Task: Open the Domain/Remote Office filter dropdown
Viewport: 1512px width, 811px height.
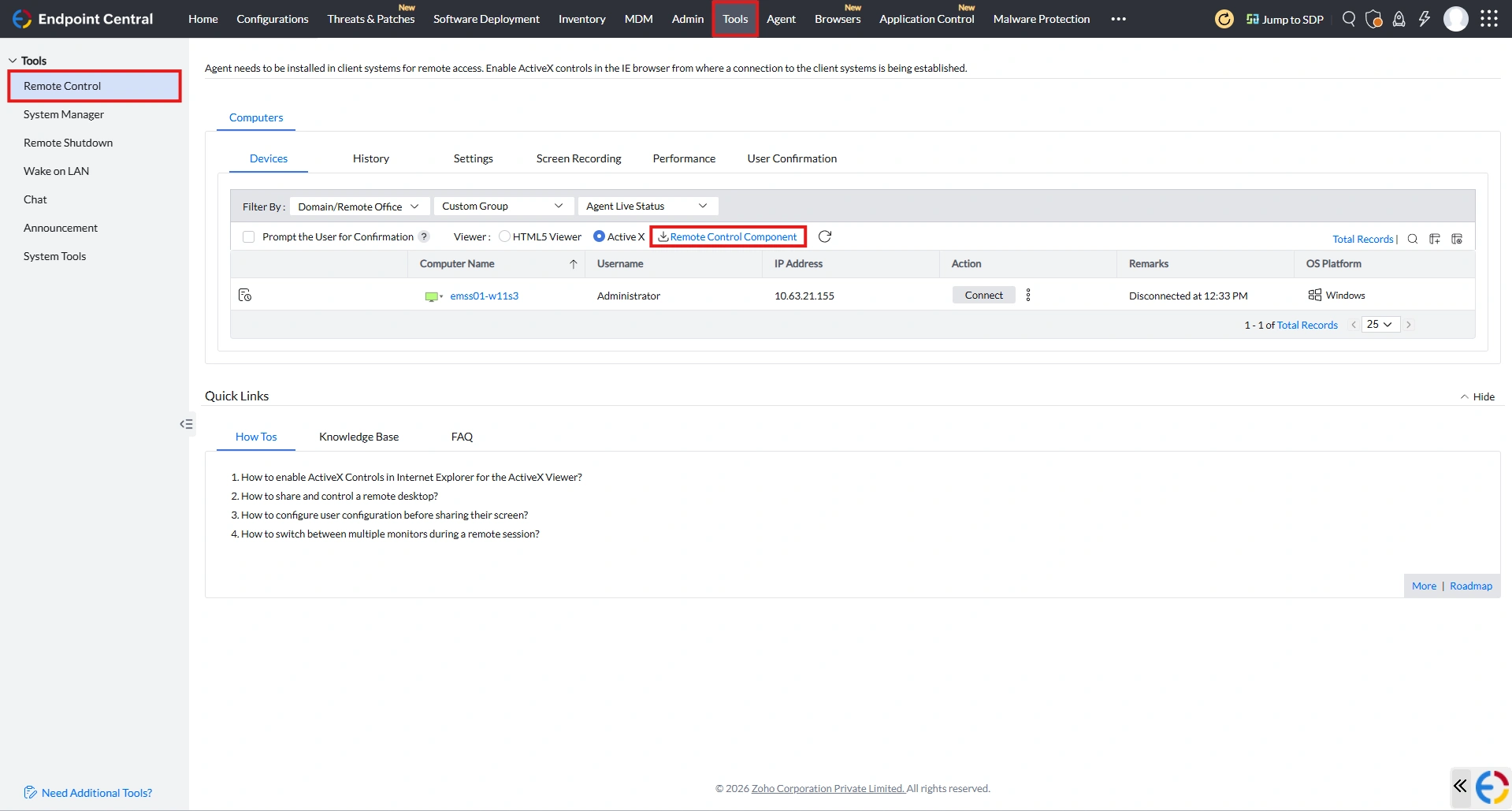Action: 359,206
